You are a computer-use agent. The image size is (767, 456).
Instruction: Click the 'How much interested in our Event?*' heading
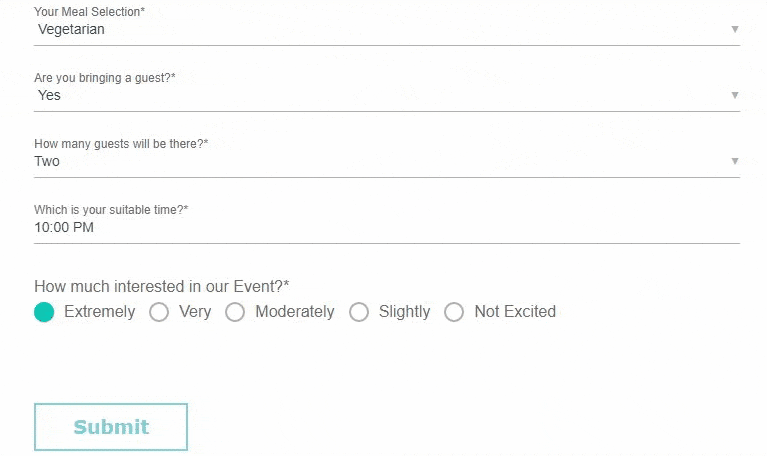162,286
